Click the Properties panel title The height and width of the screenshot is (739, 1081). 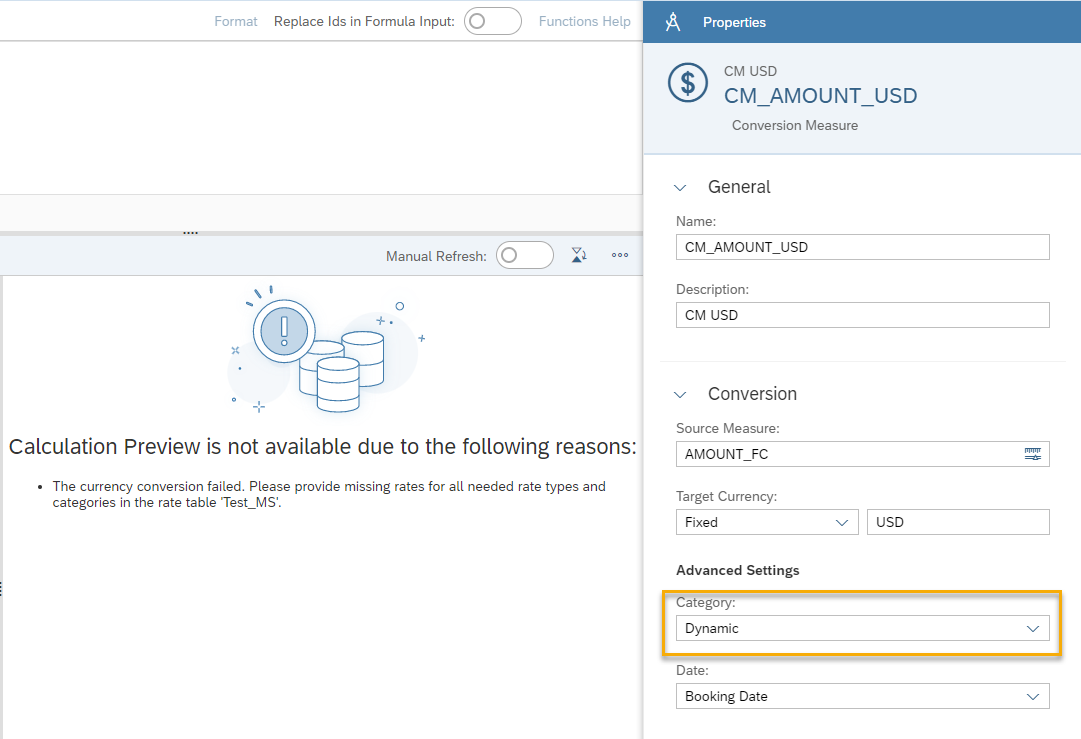(x=734, y=22)
